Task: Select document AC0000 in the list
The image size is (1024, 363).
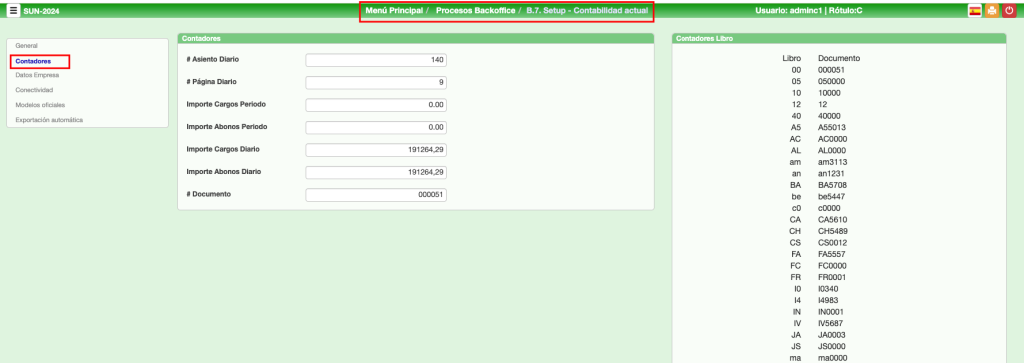Action: click(832, 139)
